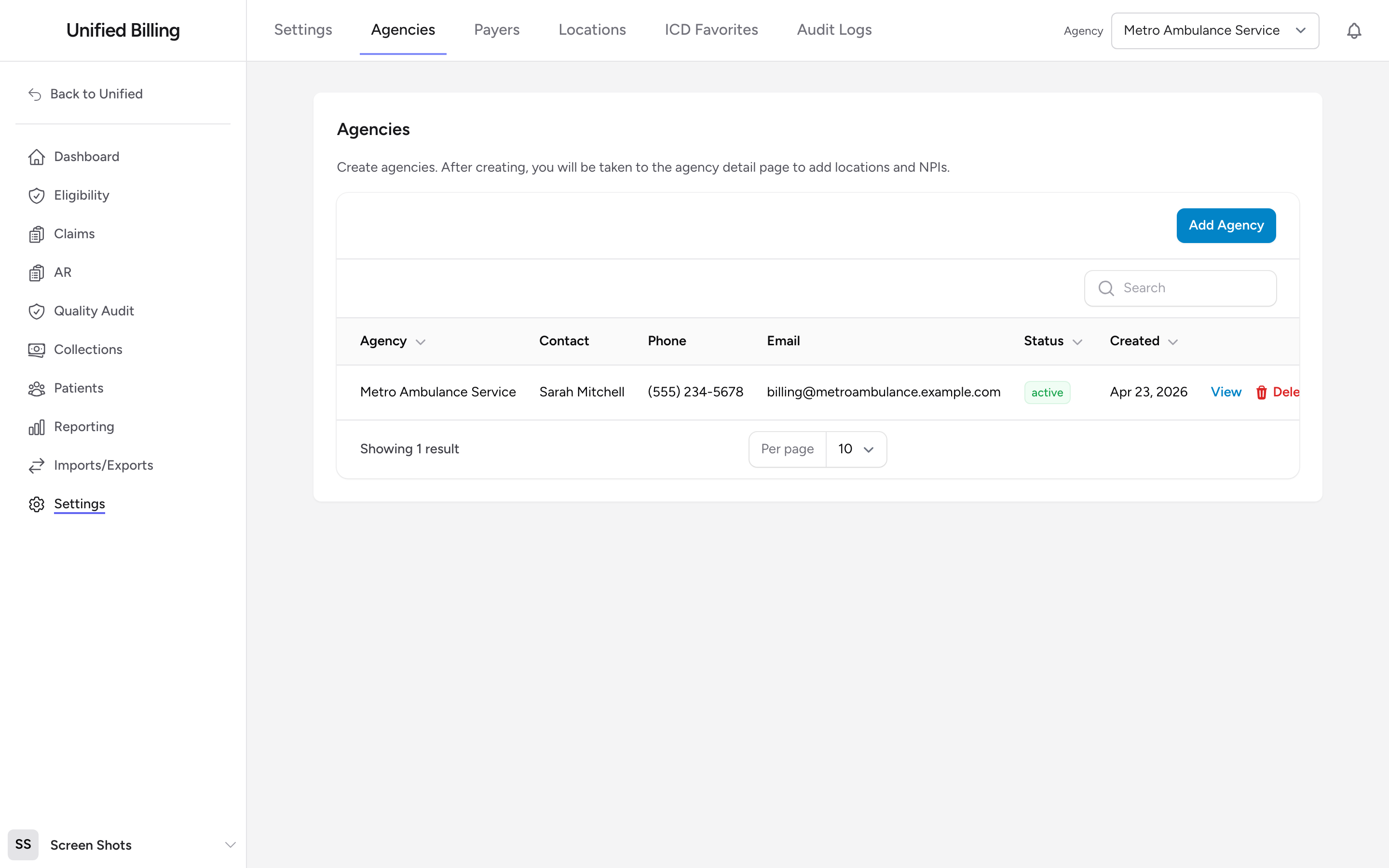Image resolution: width=1389 pixels, height=868 pixels.
Task: Switch to the Audit Logs tab
Action: click(x=834, y=30)
